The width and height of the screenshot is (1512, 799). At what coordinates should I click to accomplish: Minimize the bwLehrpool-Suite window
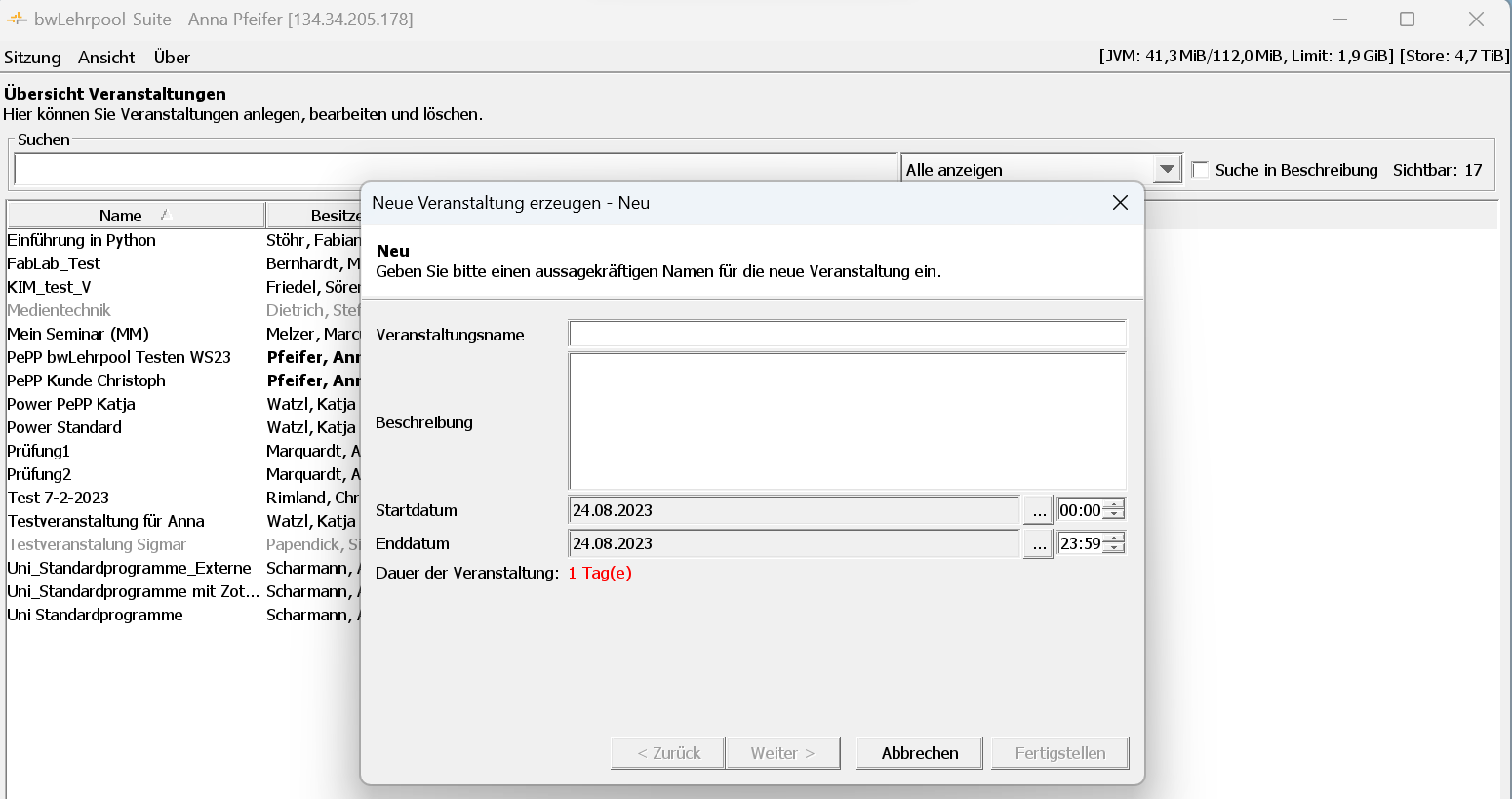point(1339,19)
